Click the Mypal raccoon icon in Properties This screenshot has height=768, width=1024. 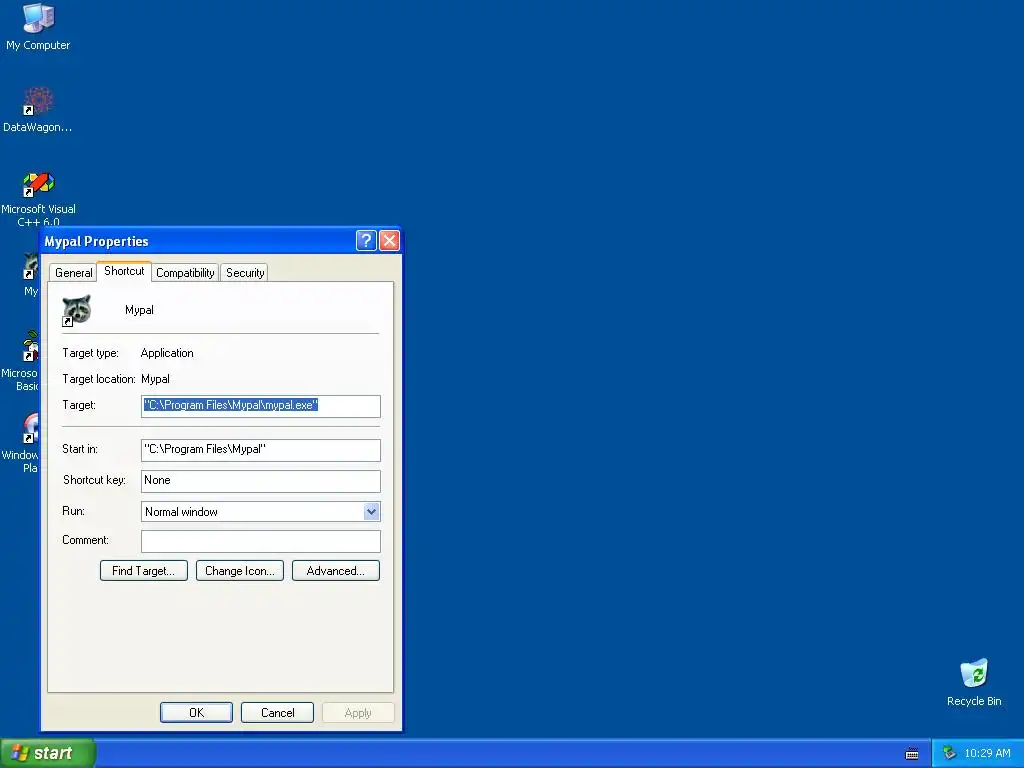76,310
